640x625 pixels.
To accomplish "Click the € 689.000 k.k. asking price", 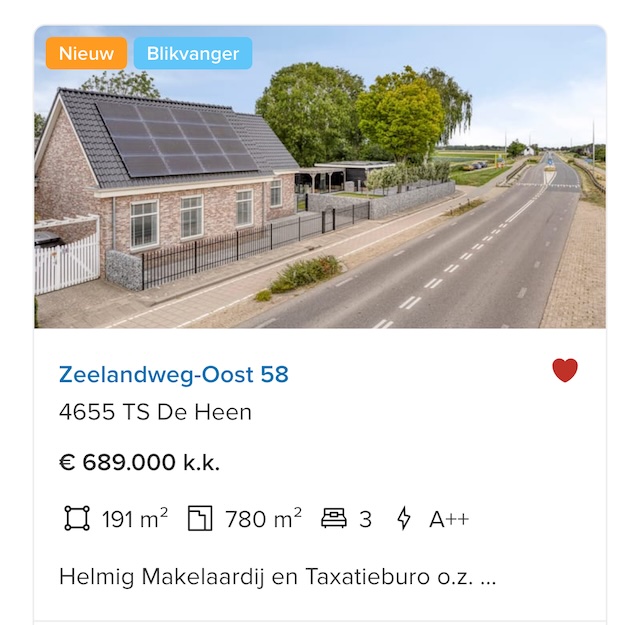I will (x=139, y=463).
